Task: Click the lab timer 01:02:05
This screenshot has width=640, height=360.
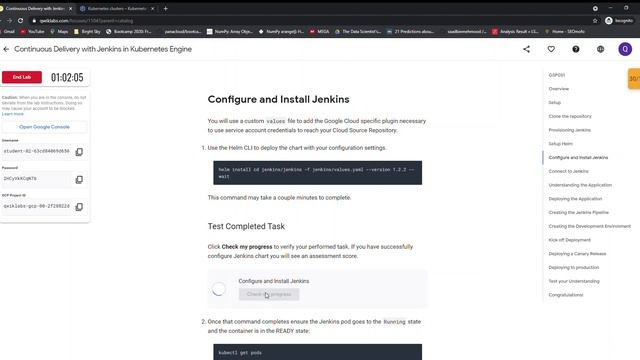Action: coord(67,77)
